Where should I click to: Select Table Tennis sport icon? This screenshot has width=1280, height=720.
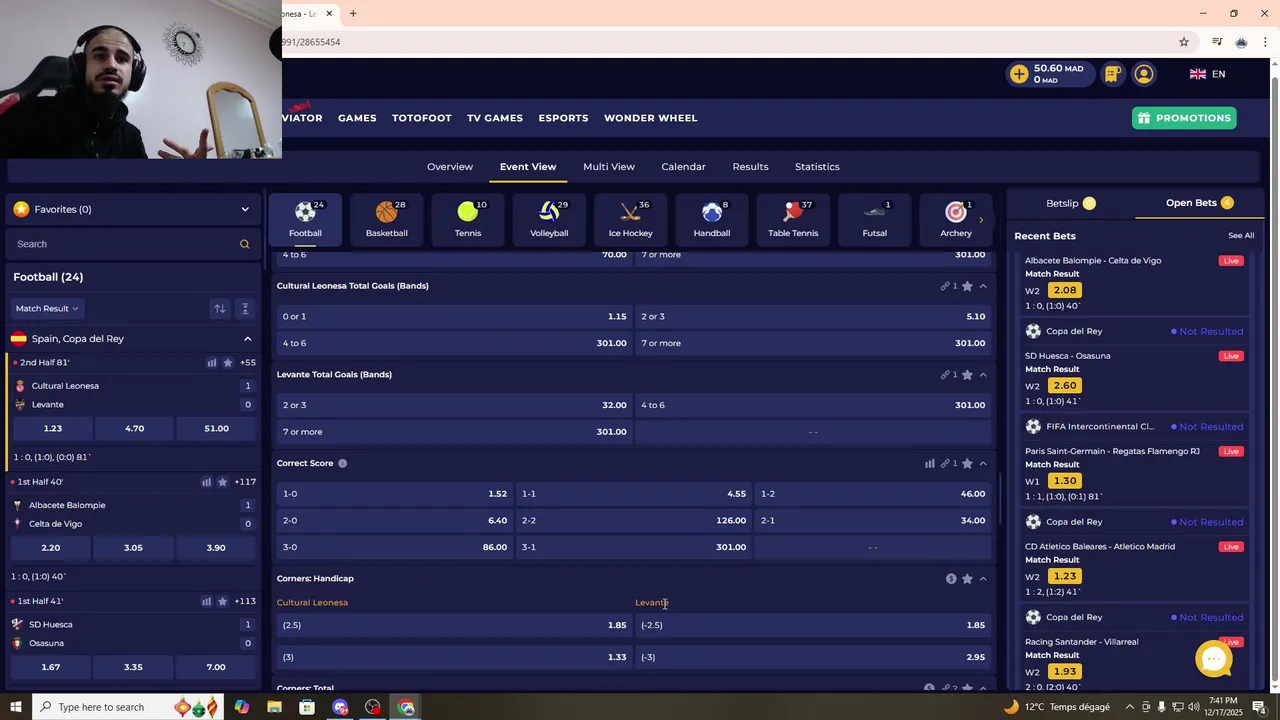[x=793, y=219]
